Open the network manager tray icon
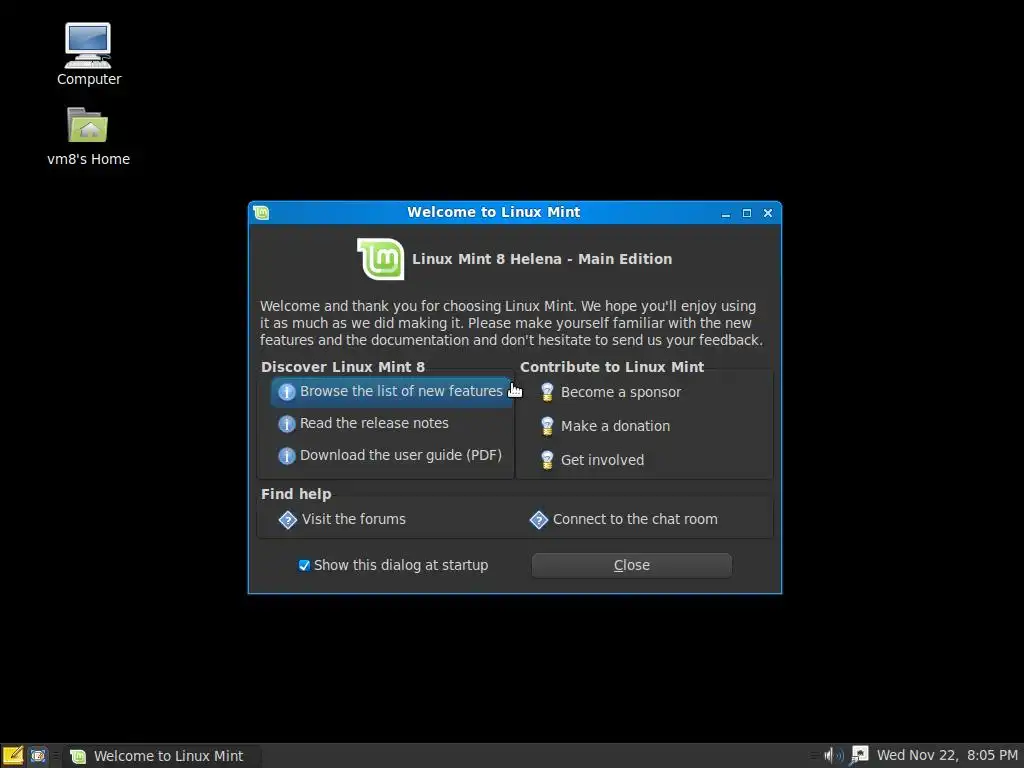 (x=859, y=755)
